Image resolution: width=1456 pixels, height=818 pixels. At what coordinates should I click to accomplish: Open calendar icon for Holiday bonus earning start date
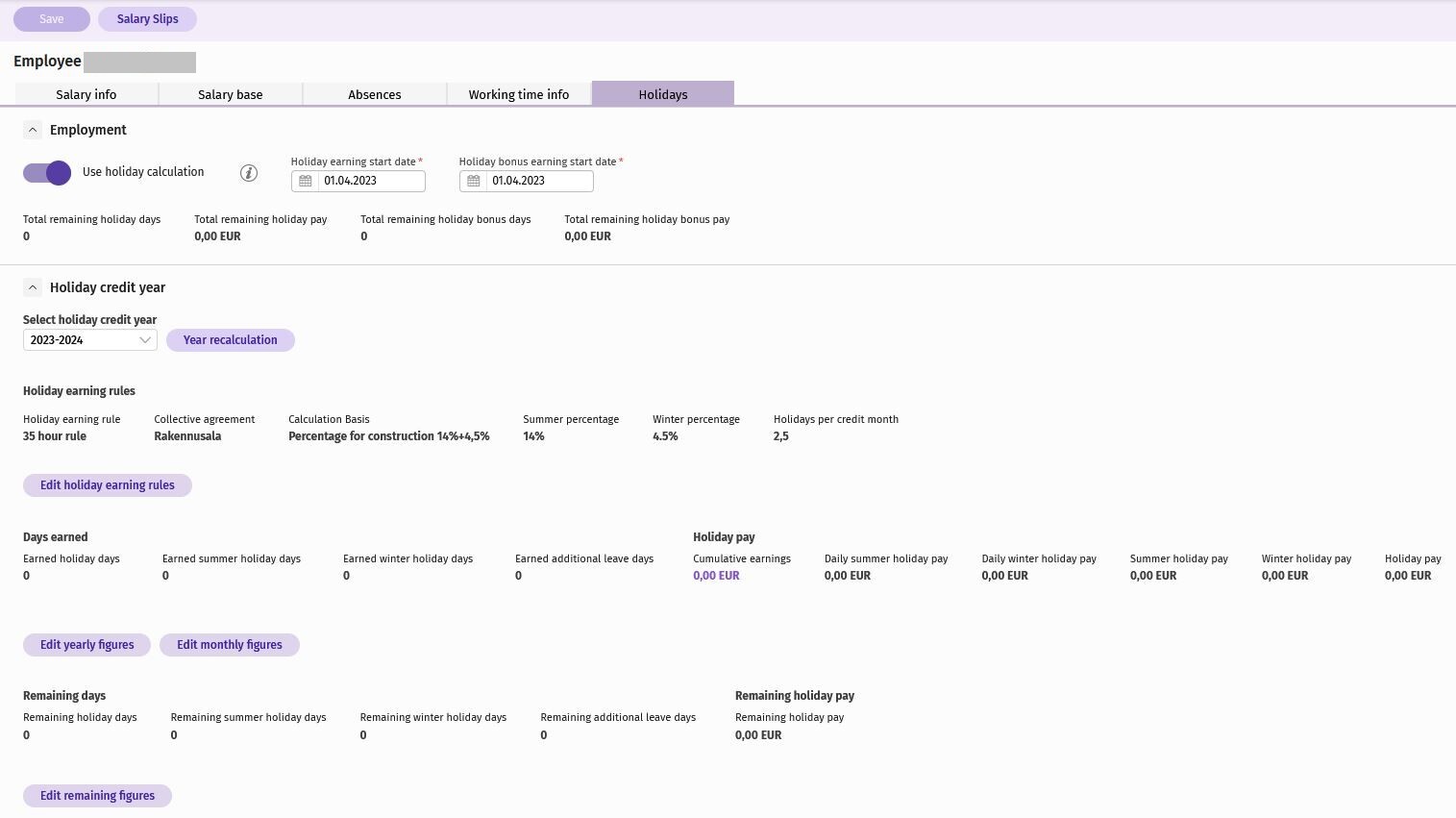474,181
